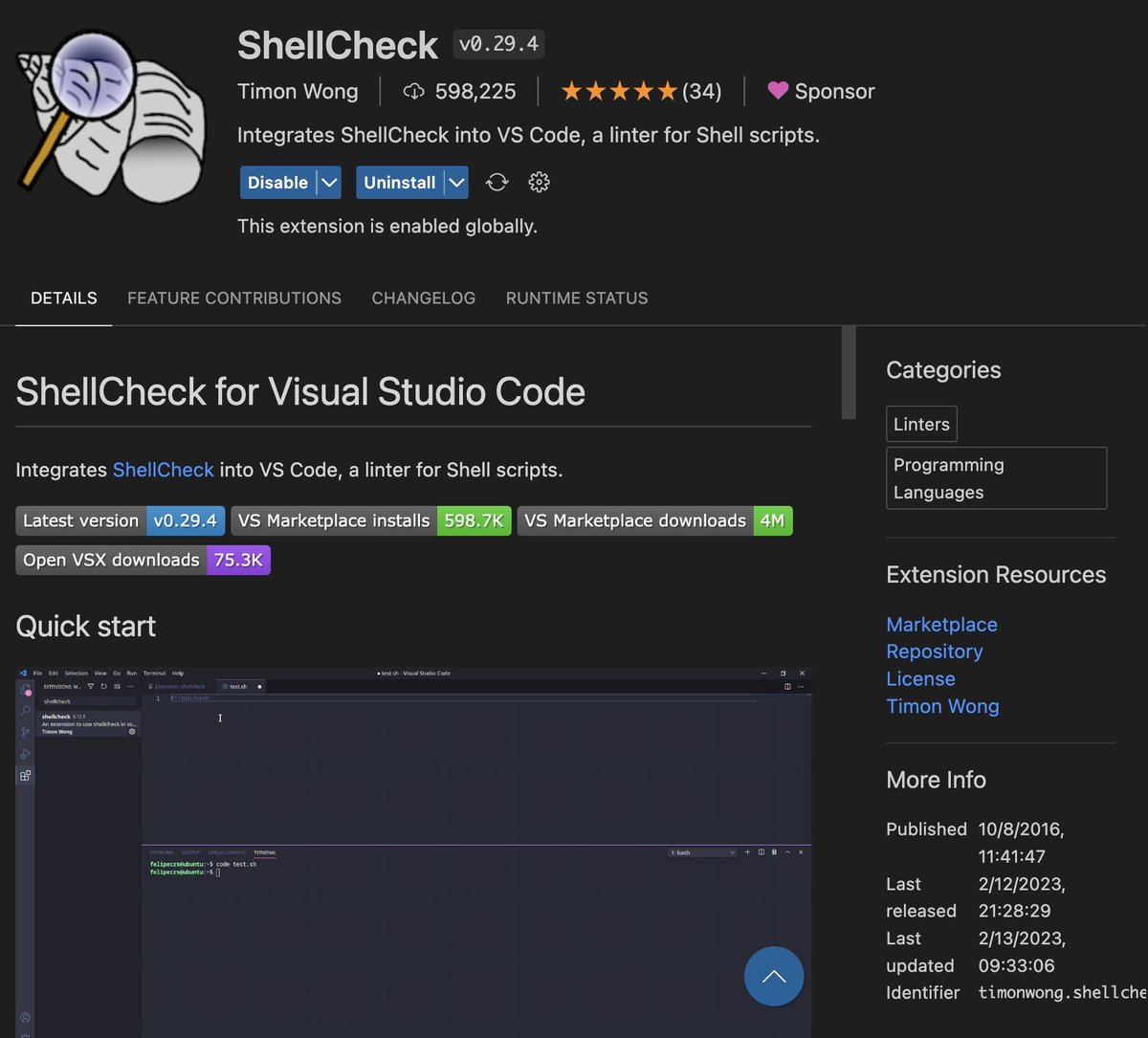Click the pink heart Sponsor icon
Screen dimensions: 1148x1038
pos(778,91)
